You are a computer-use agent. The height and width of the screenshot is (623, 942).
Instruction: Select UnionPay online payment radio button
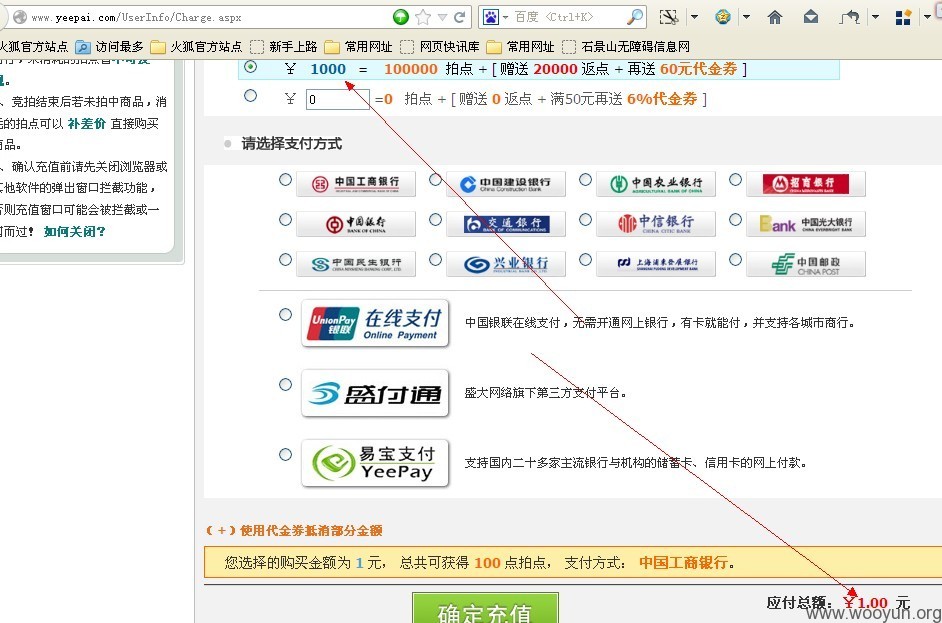coord(285,314)
